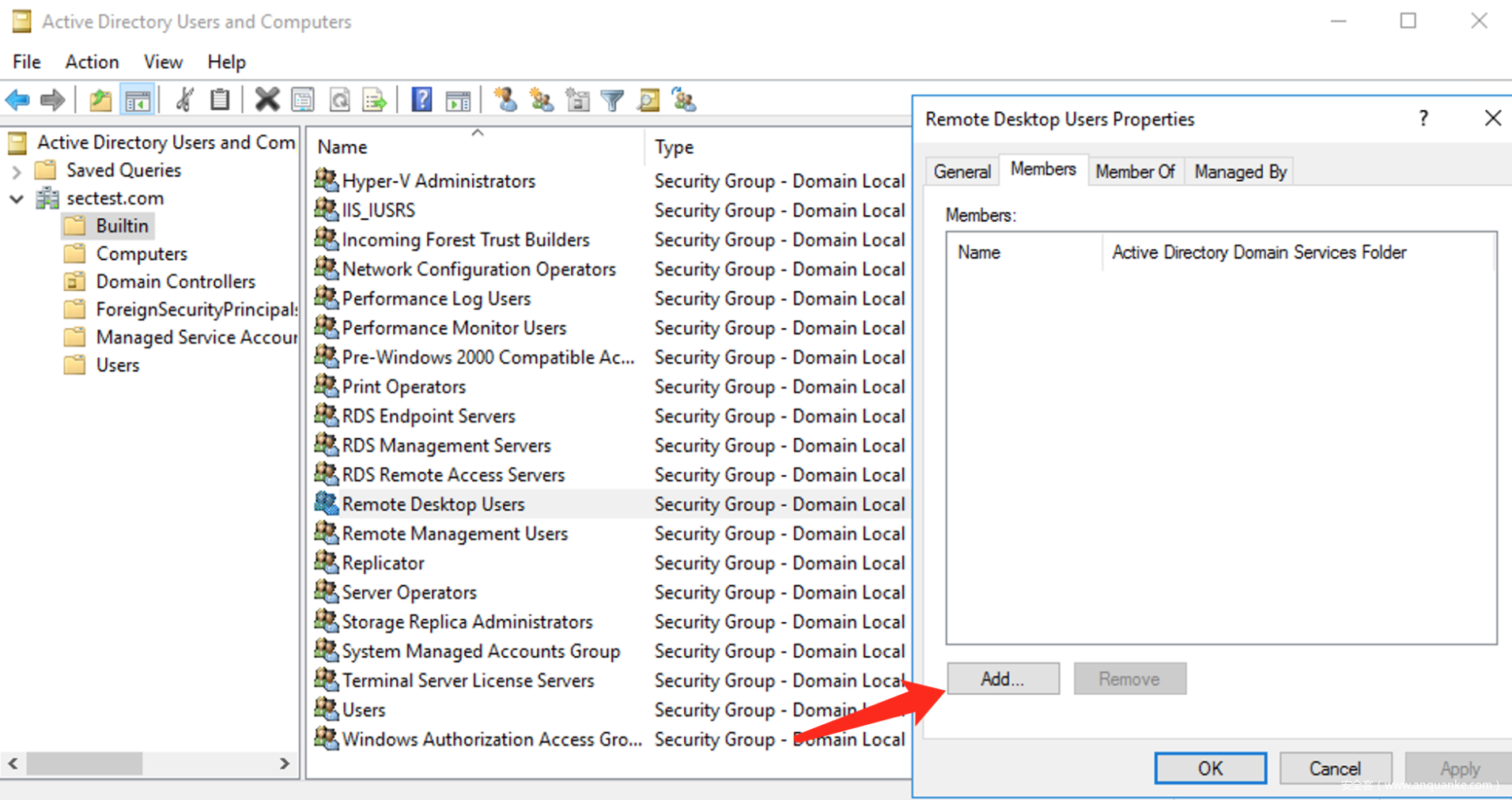Click the Domain Controllers folder icon
Image resolution: width=1512 pixels, height=800 pixels.
coord(75,281)
